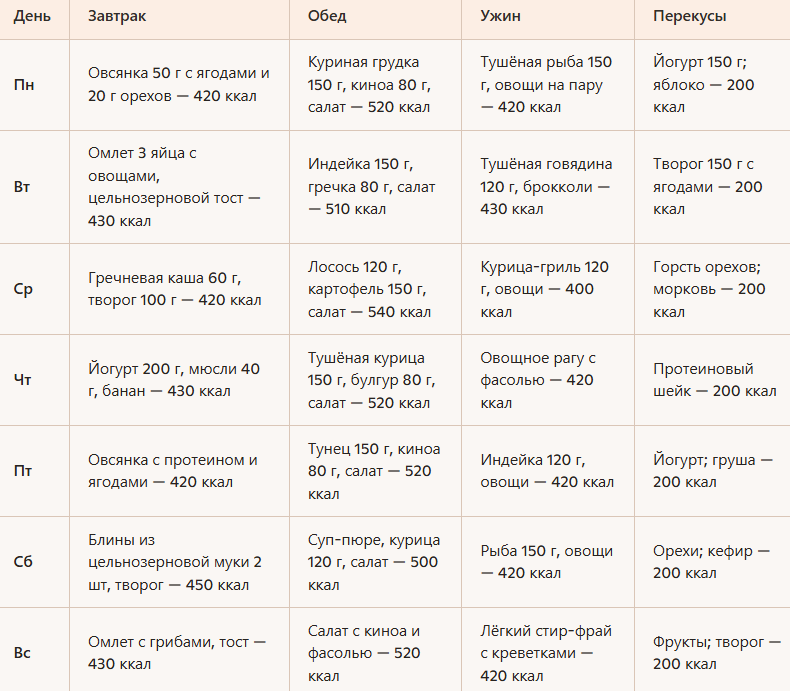This screenshot has width=790, height=691.
Task: Click the Блины из цельнозерновой муки cell
Action: 179,562
